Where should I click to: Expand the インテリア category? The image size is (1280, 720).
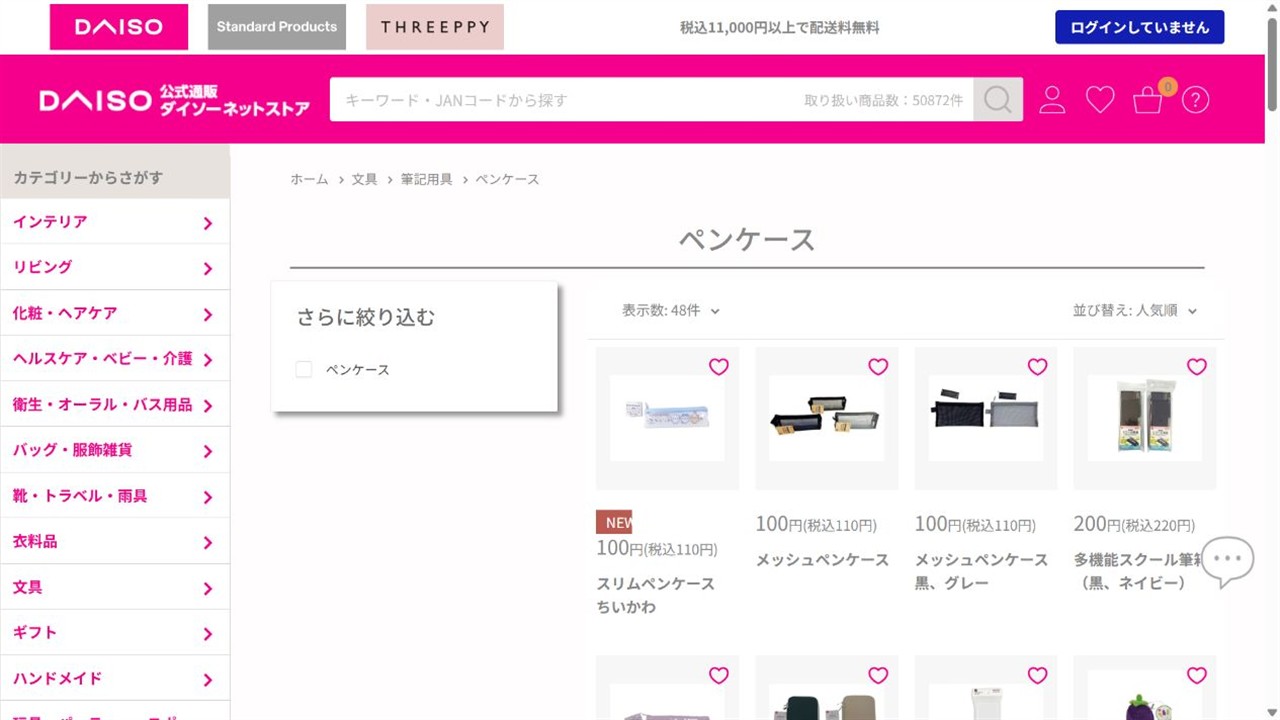[x=115, y=222]
